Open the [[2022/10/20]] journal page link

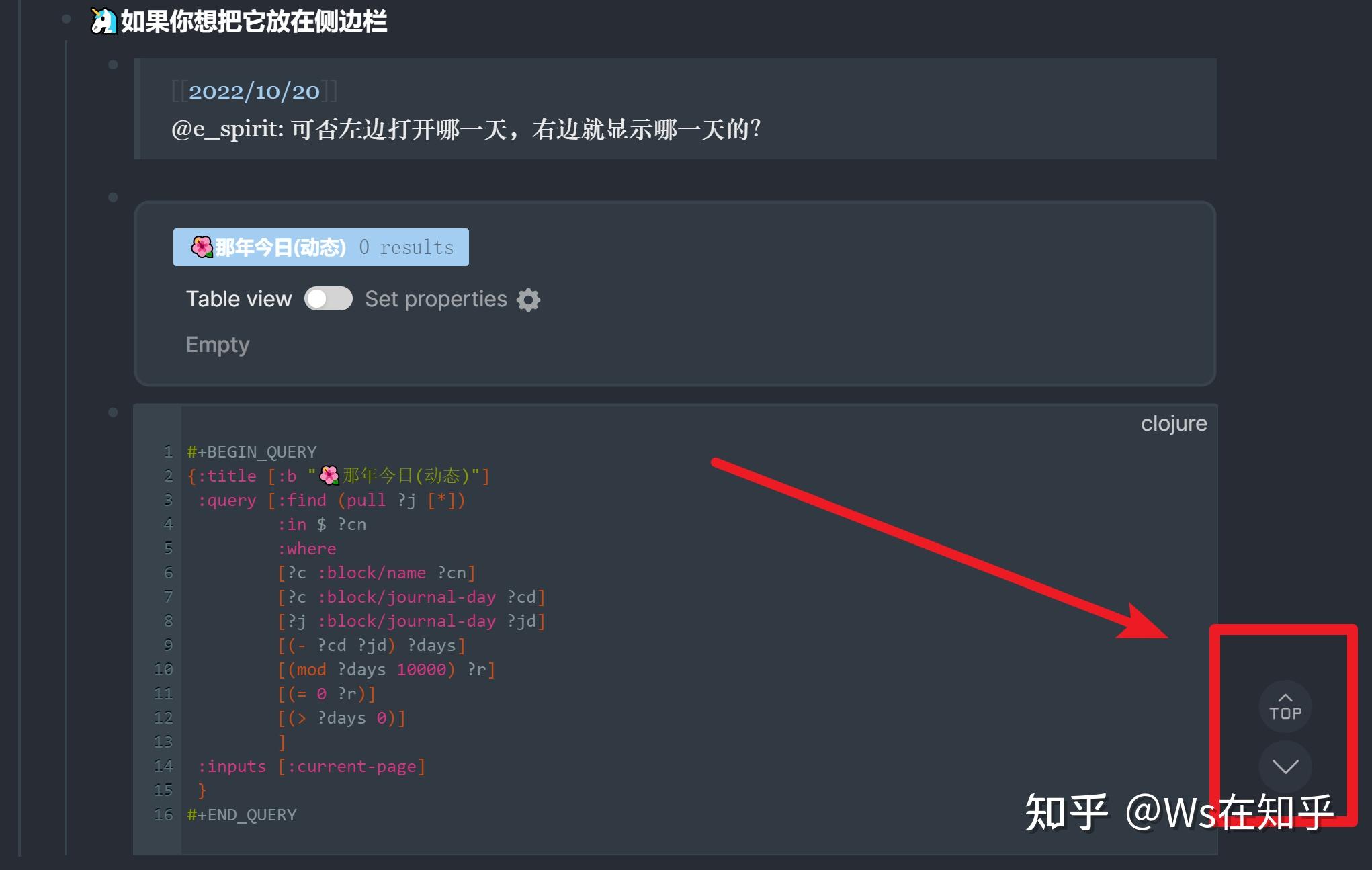254,91
